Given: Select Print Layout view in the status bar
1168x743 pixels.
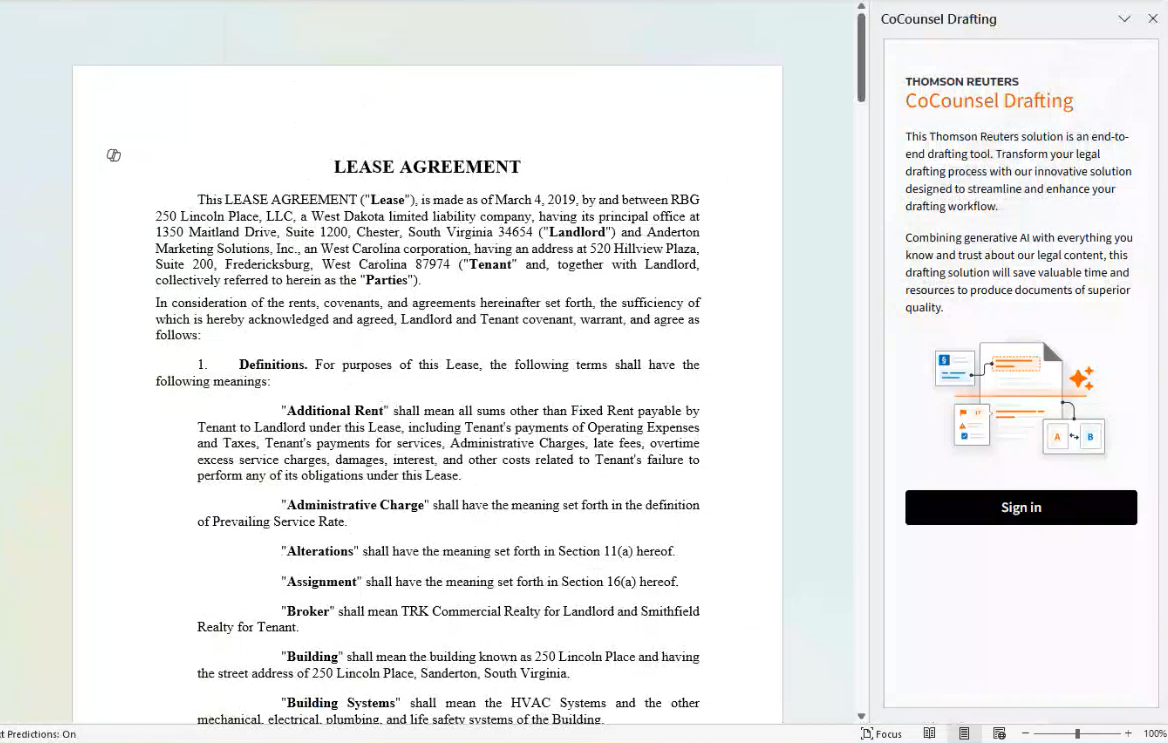Looking at the screenshot, I should (964, 733).
